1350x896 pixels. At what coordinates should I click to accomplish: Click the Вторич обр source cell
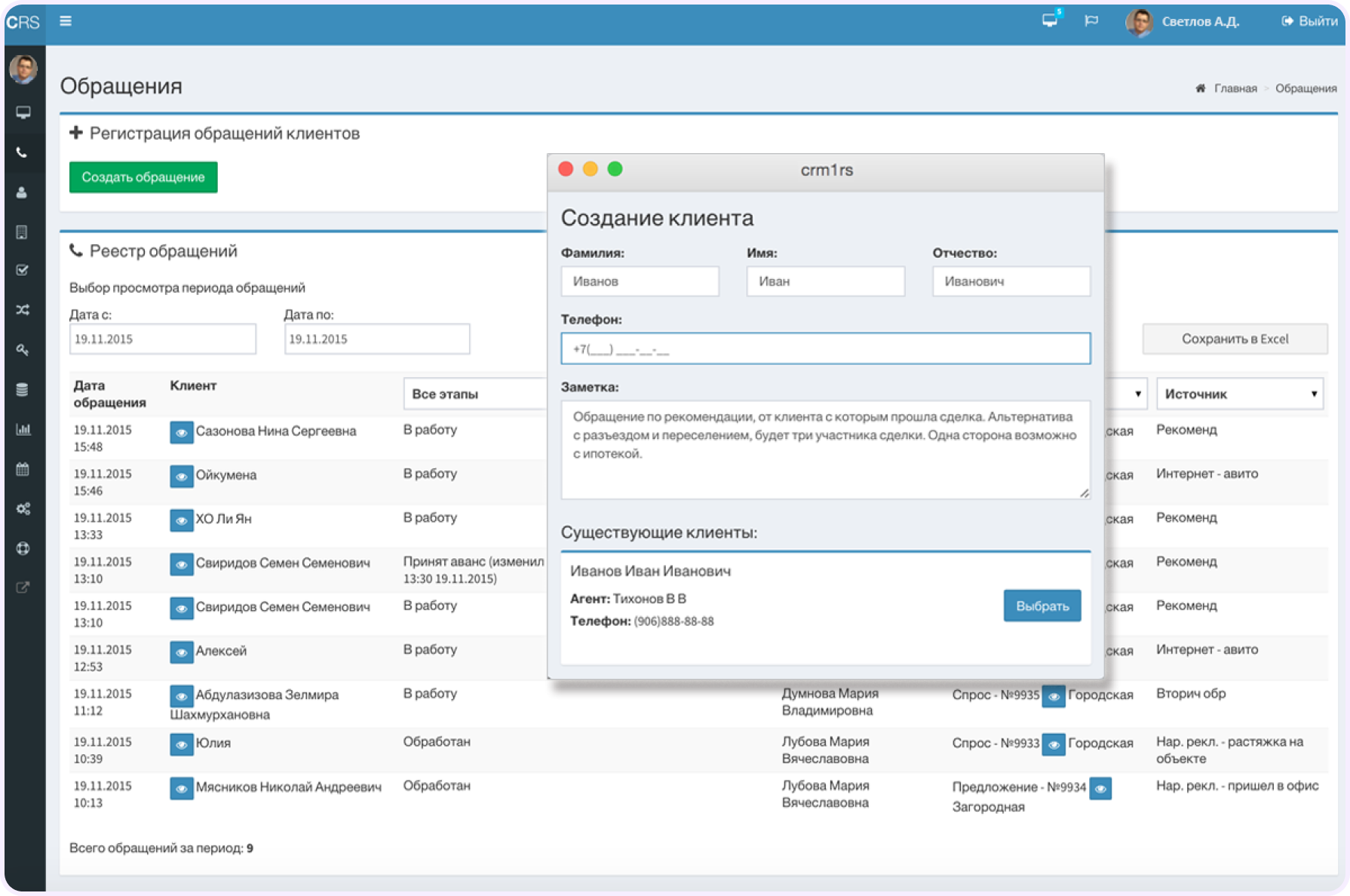[1191, 693]
